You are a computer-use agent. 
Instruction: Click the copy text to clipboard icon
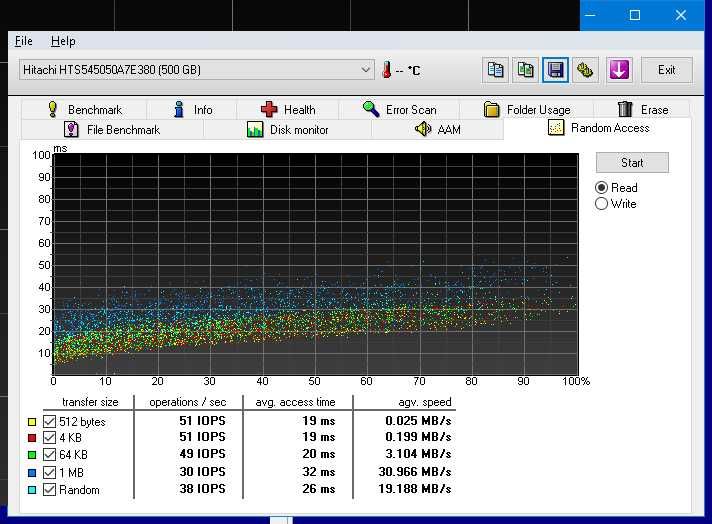pos(495,70)
